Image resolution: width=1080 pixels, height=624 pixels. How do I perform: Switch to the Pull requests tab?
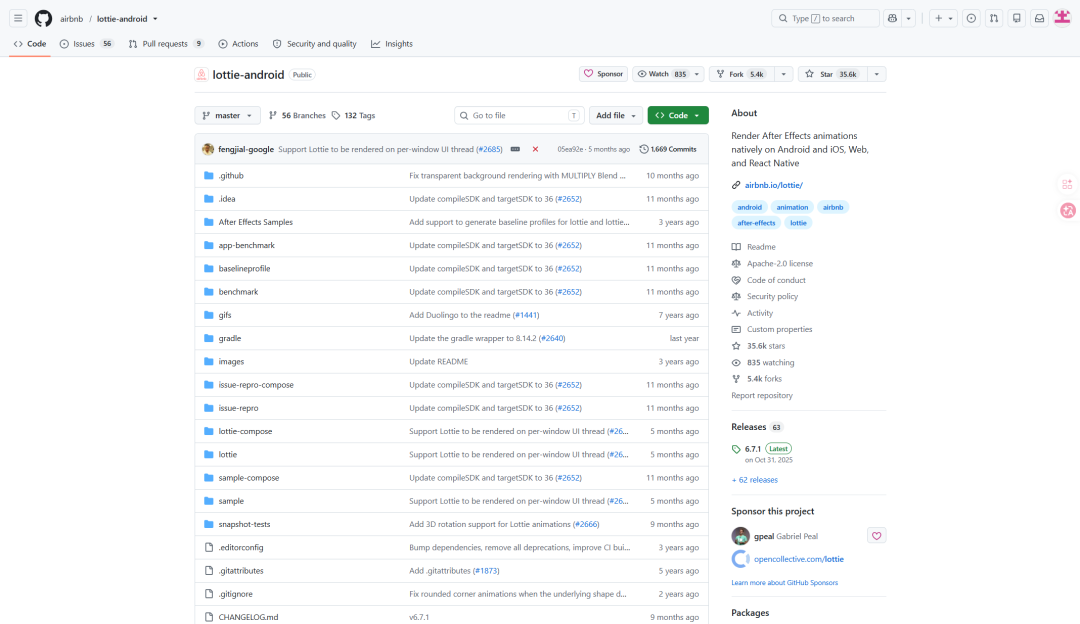pos(165,44)
